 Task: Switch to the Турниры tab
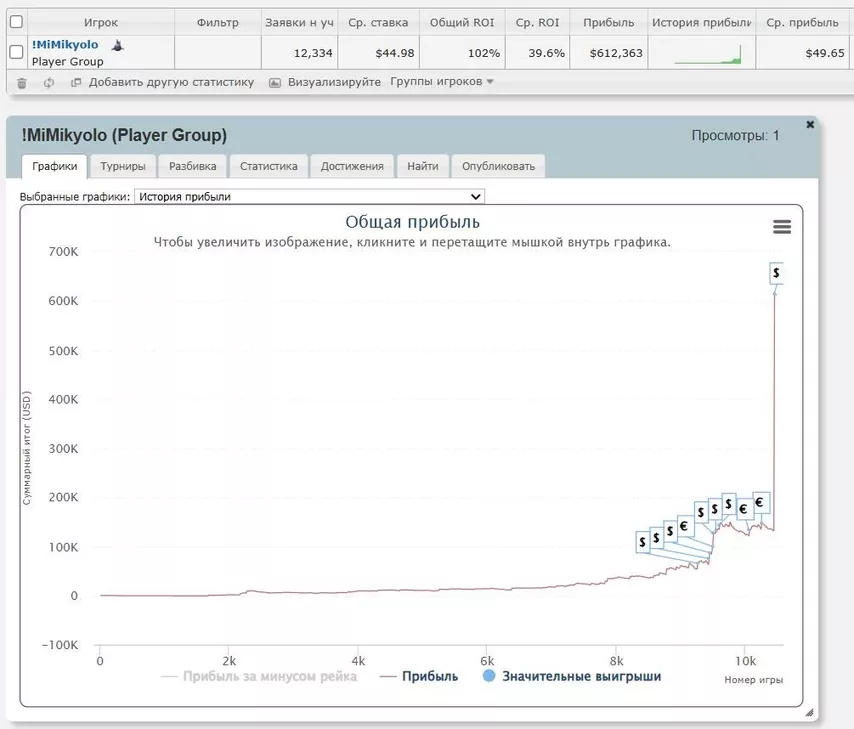point(123,166)
